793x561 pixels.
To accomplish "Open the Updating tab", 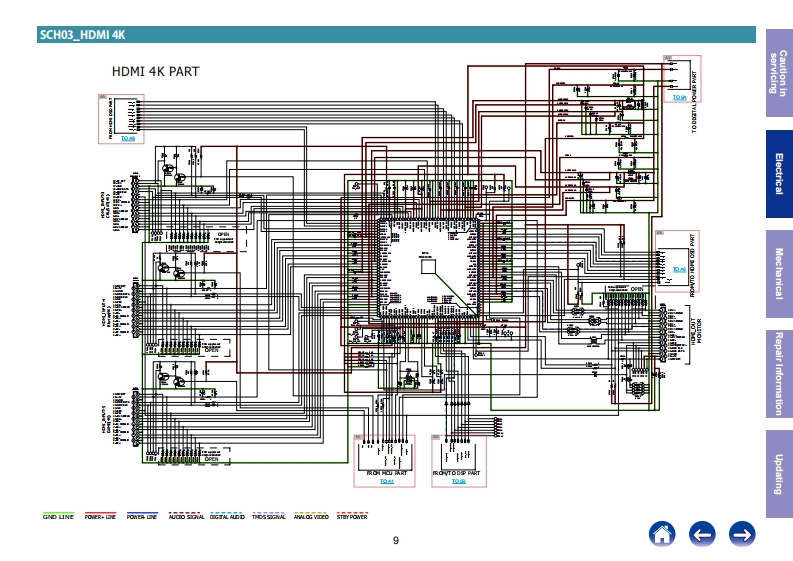I will pos(779,473).
